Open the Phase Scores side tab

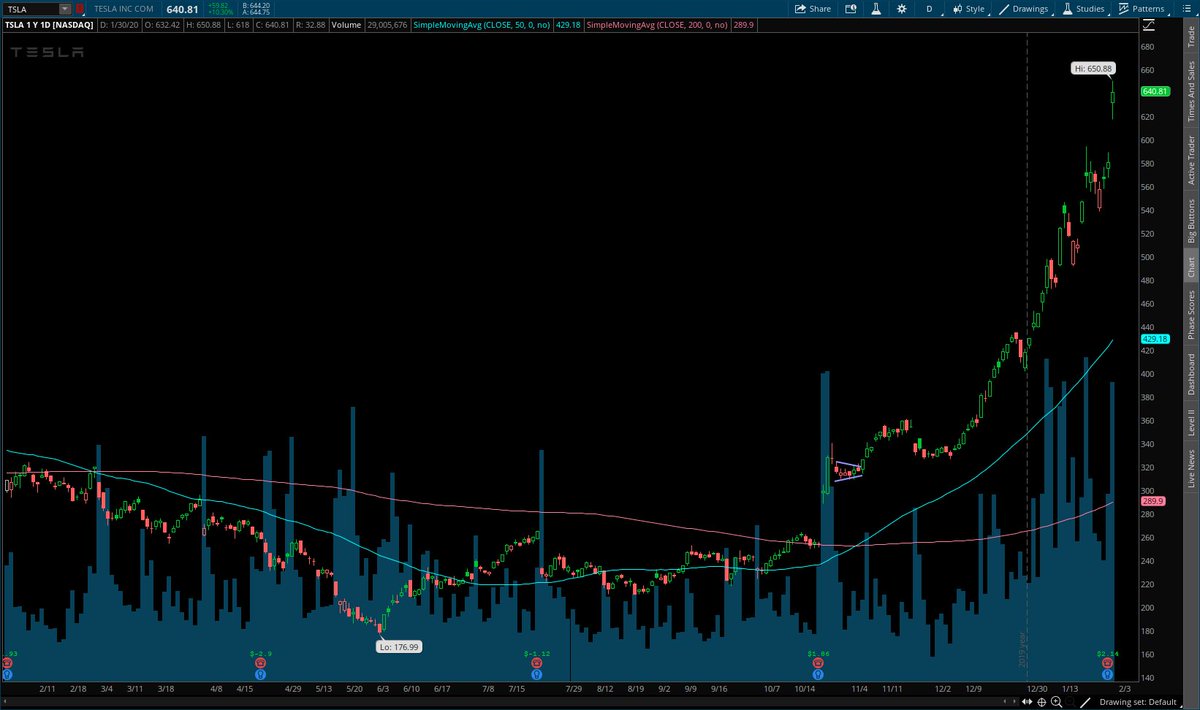pos(1190,315)
